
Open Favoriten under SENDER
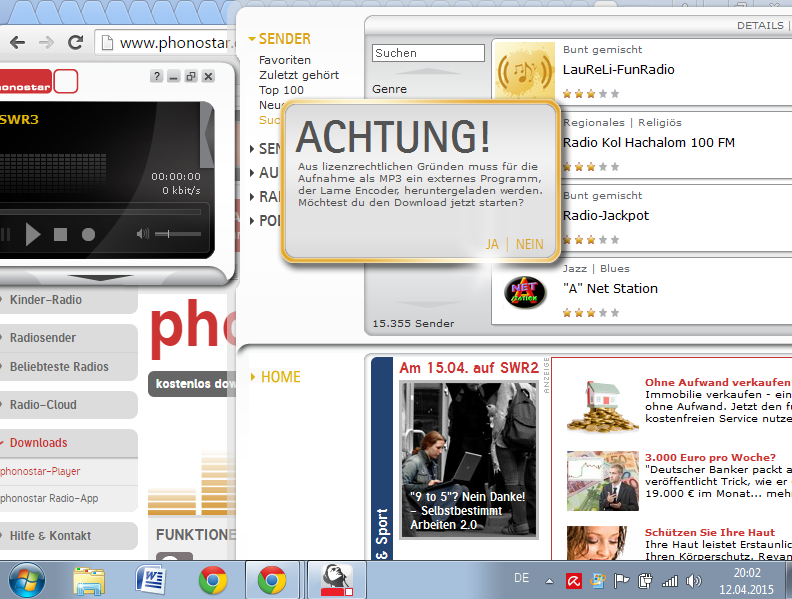(x=285, y=60)
